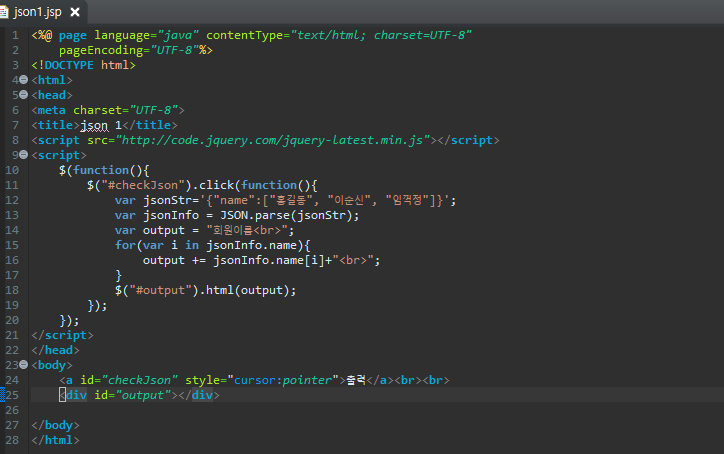Collapse the html tag fold on line 4
Image resolution: width=724 pixels, height=454 pixels.
pos(24,80)
